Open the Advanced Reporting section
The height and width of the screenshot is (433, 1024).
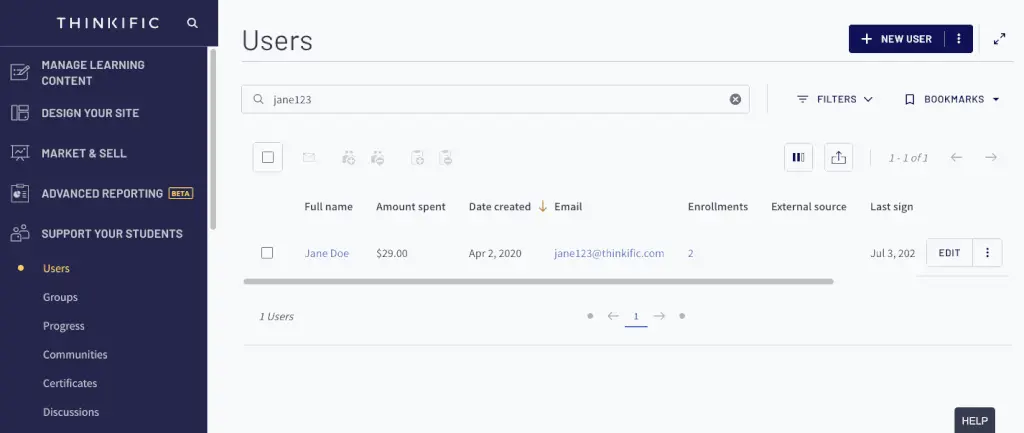102,193
